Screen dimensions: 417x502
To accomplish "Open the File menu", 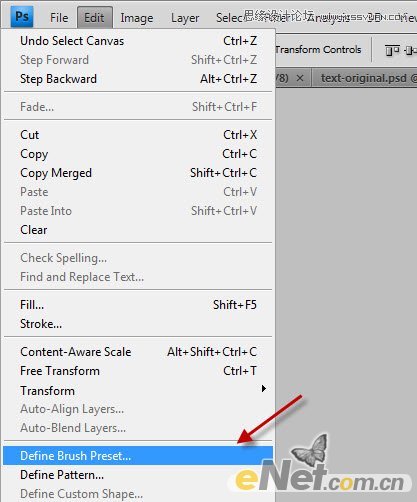I will 59,18.
